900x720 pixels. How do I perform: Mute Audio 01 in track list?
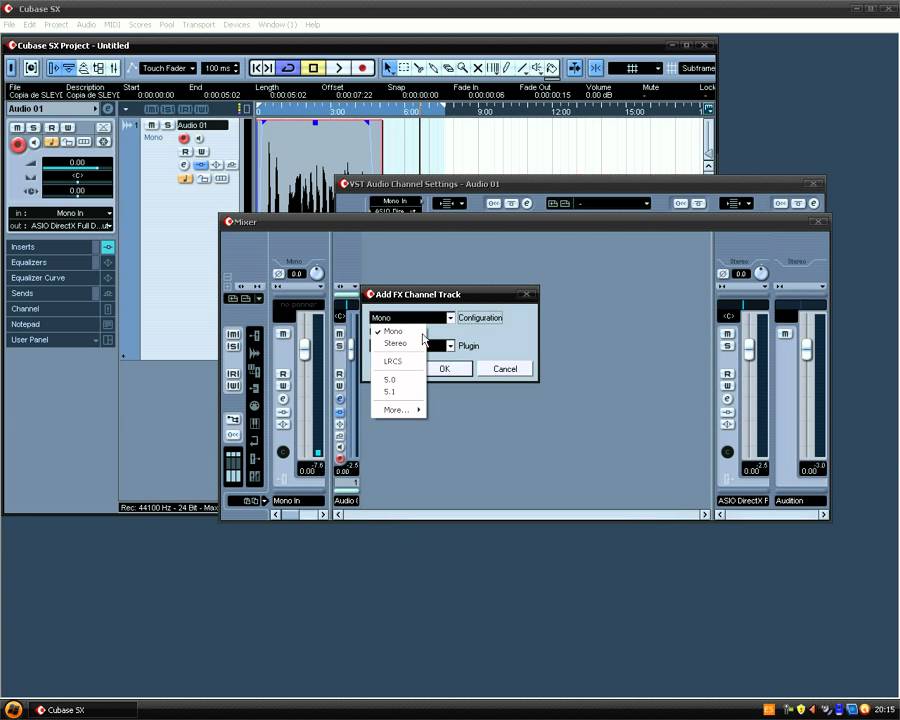pyautogui.click(x=151, y=125)
